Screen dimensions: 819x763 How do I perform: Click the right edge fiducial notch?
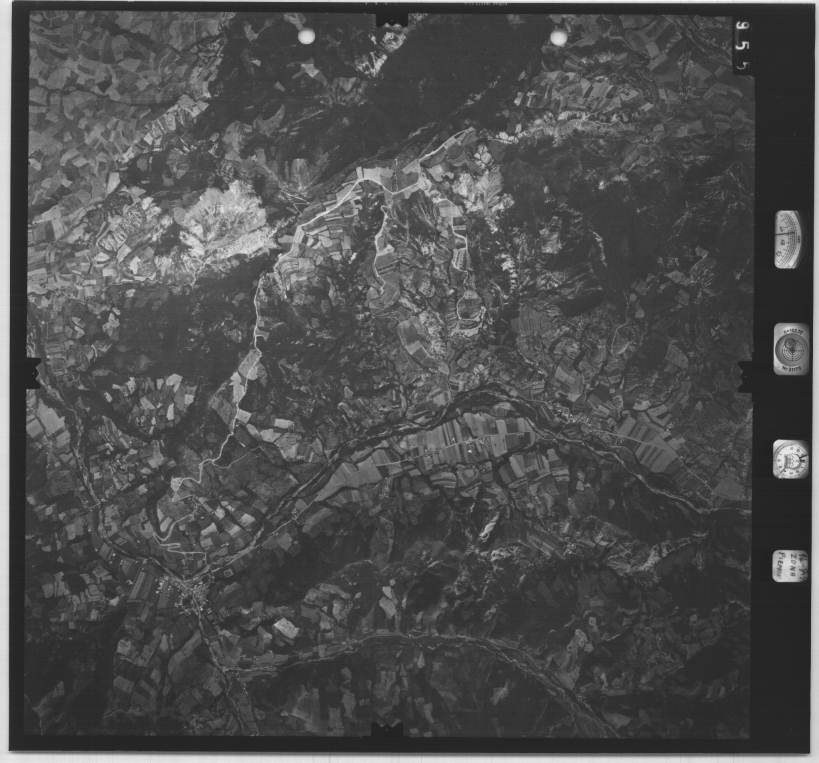coord(744,374)
